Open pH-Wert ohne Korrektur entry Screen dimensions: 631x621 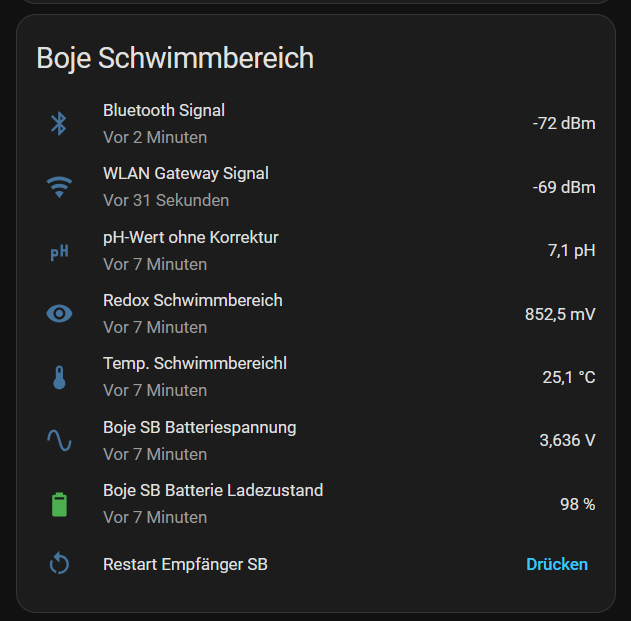coord(191,237)
